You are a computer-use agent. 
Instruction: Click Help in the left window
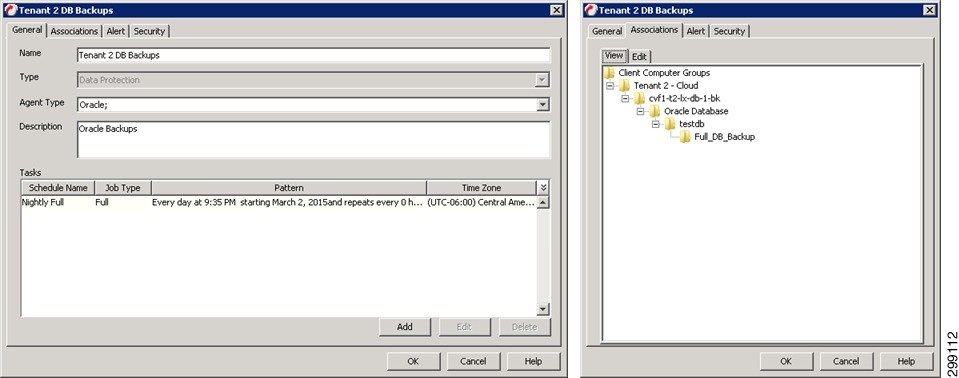point(533,361)
